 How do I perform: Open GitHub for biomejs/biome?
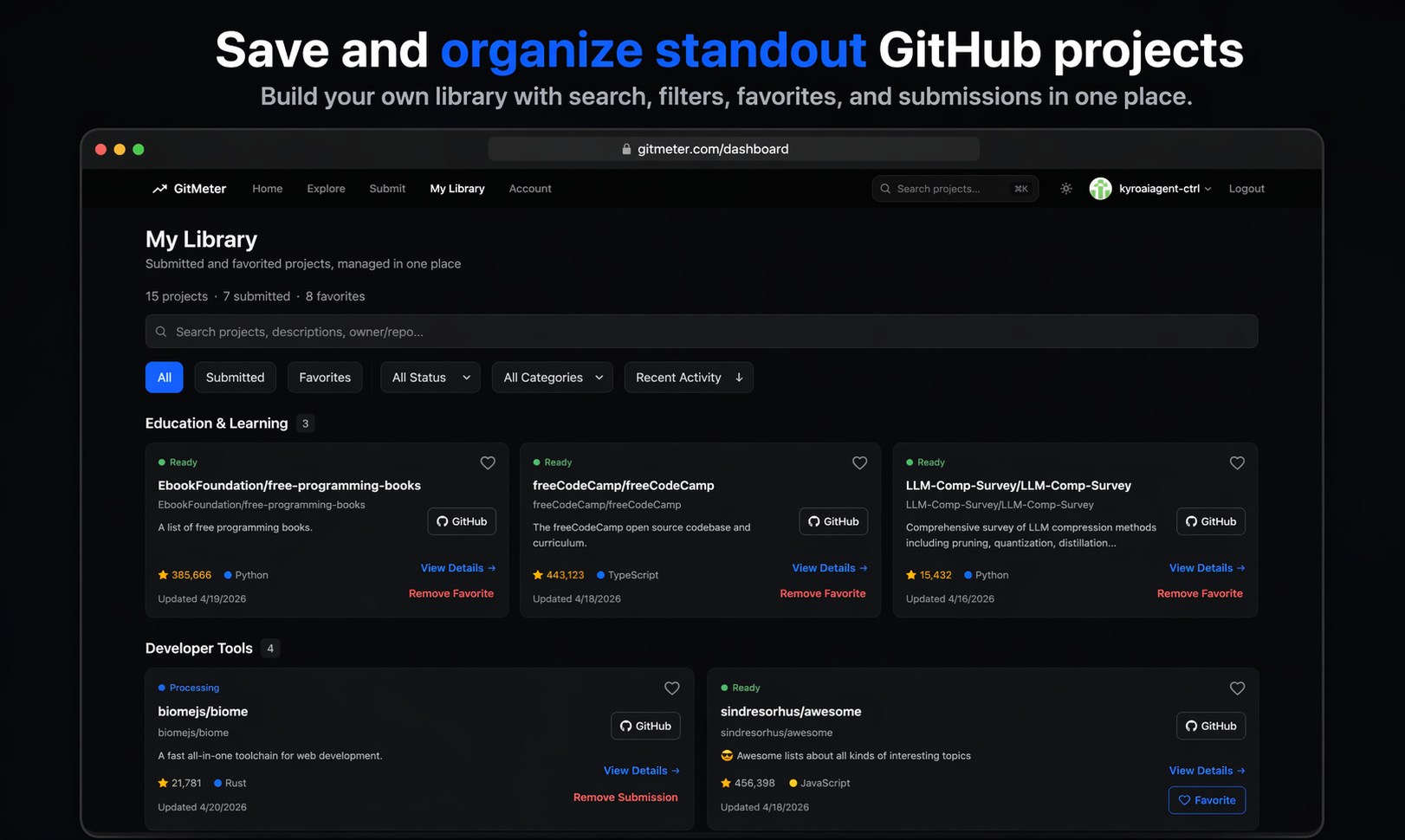(x=645, y=726)
